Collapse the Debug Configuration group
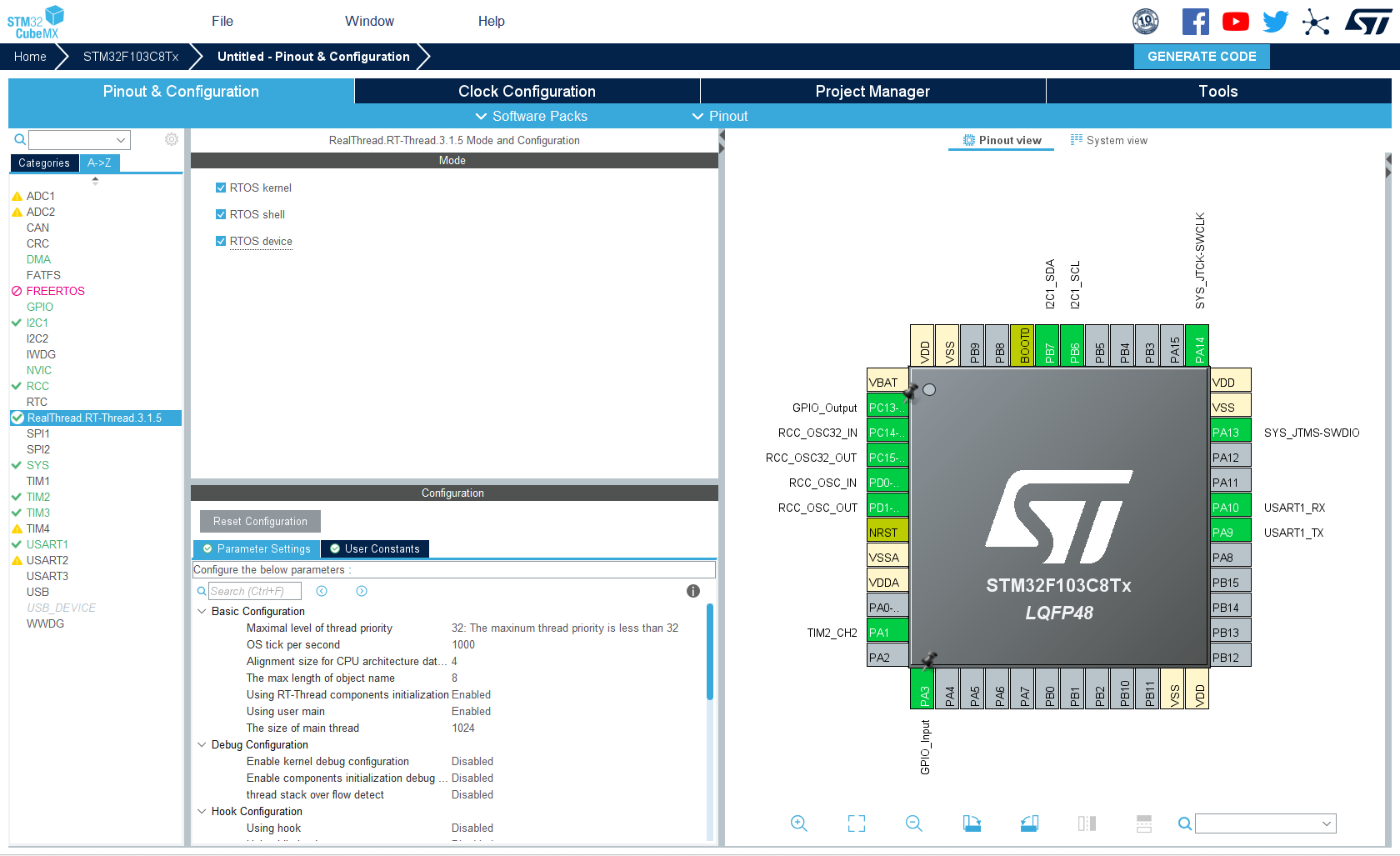The image size is (1400, 856). pyautogui.click(x=202, y=744)
